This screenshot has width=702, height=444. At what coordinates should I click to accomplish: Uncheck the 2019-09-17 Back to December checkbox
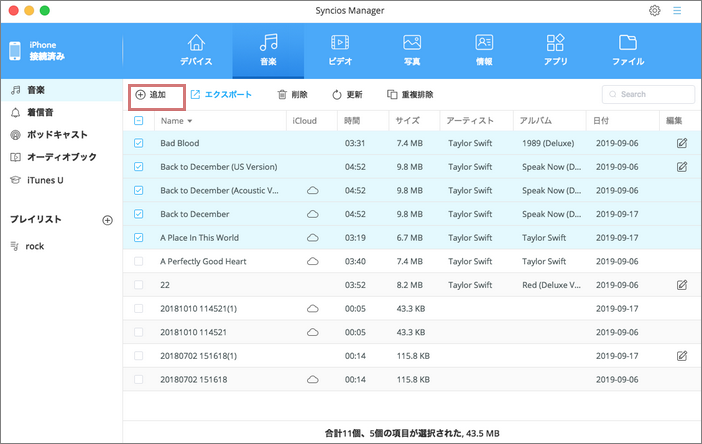tap(139, 214)
